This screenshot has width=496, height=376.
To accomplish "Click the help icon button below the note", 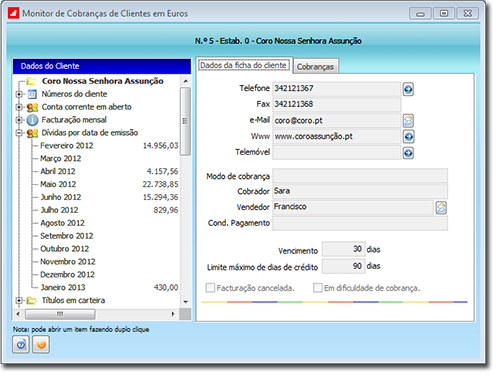I will pos(21,344).
